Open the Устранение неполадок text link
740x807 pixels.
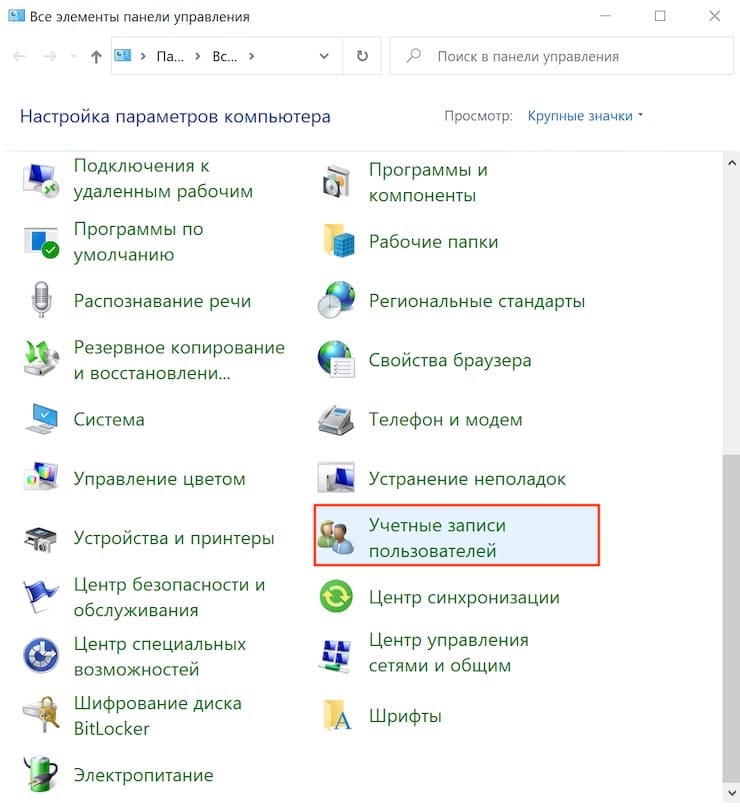click(x=467, y=479)
